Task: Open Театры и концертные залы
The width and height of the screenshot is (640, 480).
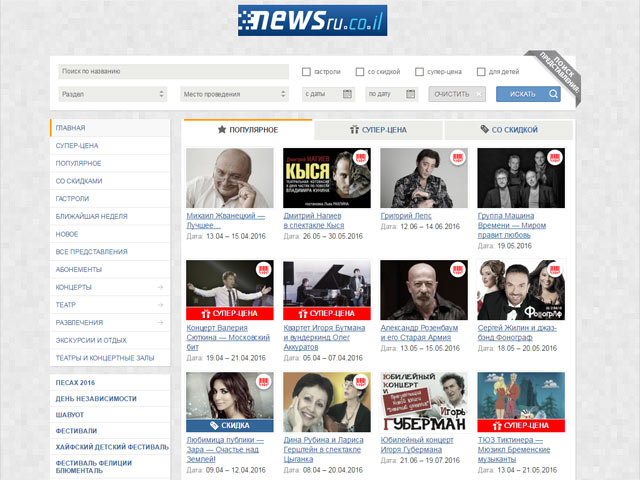Action: 110,358
